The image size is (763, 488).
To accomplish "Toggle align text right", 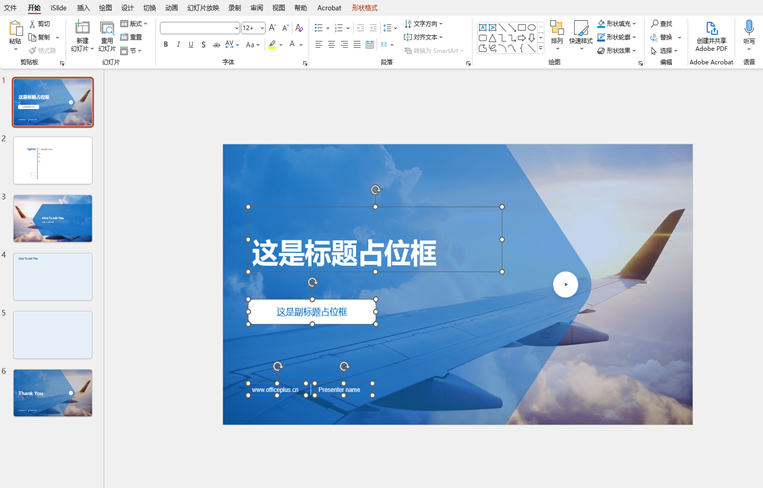I will pyautogui.click(x=344, y=44).
